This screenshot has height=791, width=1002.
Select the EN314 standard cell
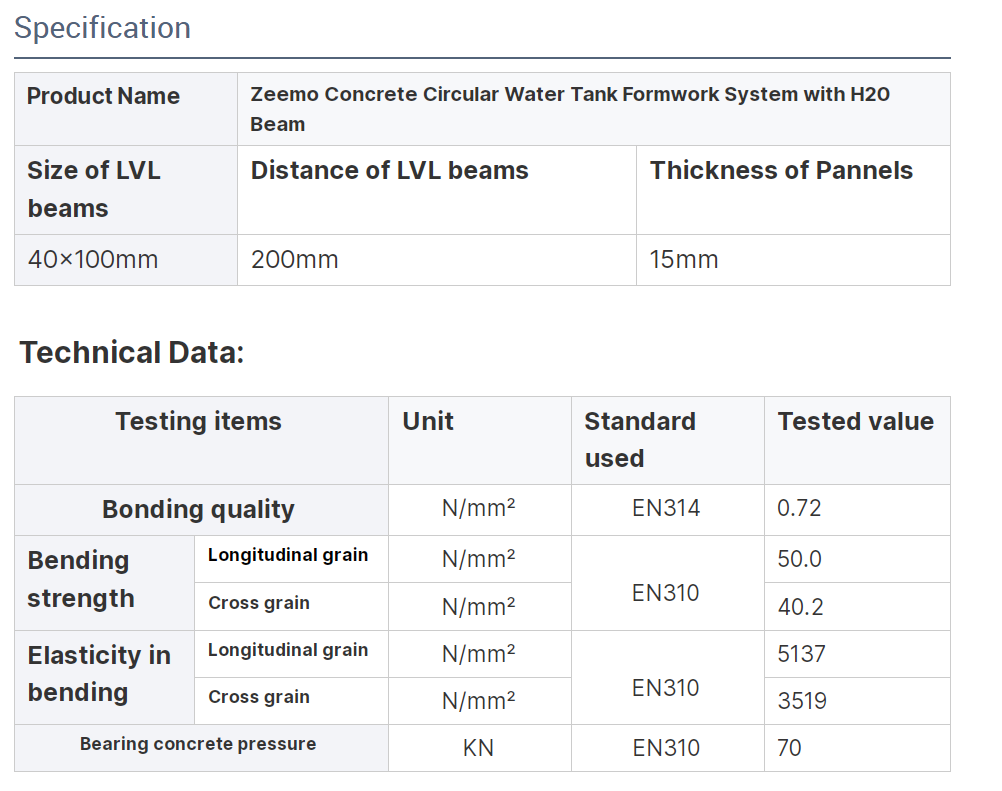(666, 508)
